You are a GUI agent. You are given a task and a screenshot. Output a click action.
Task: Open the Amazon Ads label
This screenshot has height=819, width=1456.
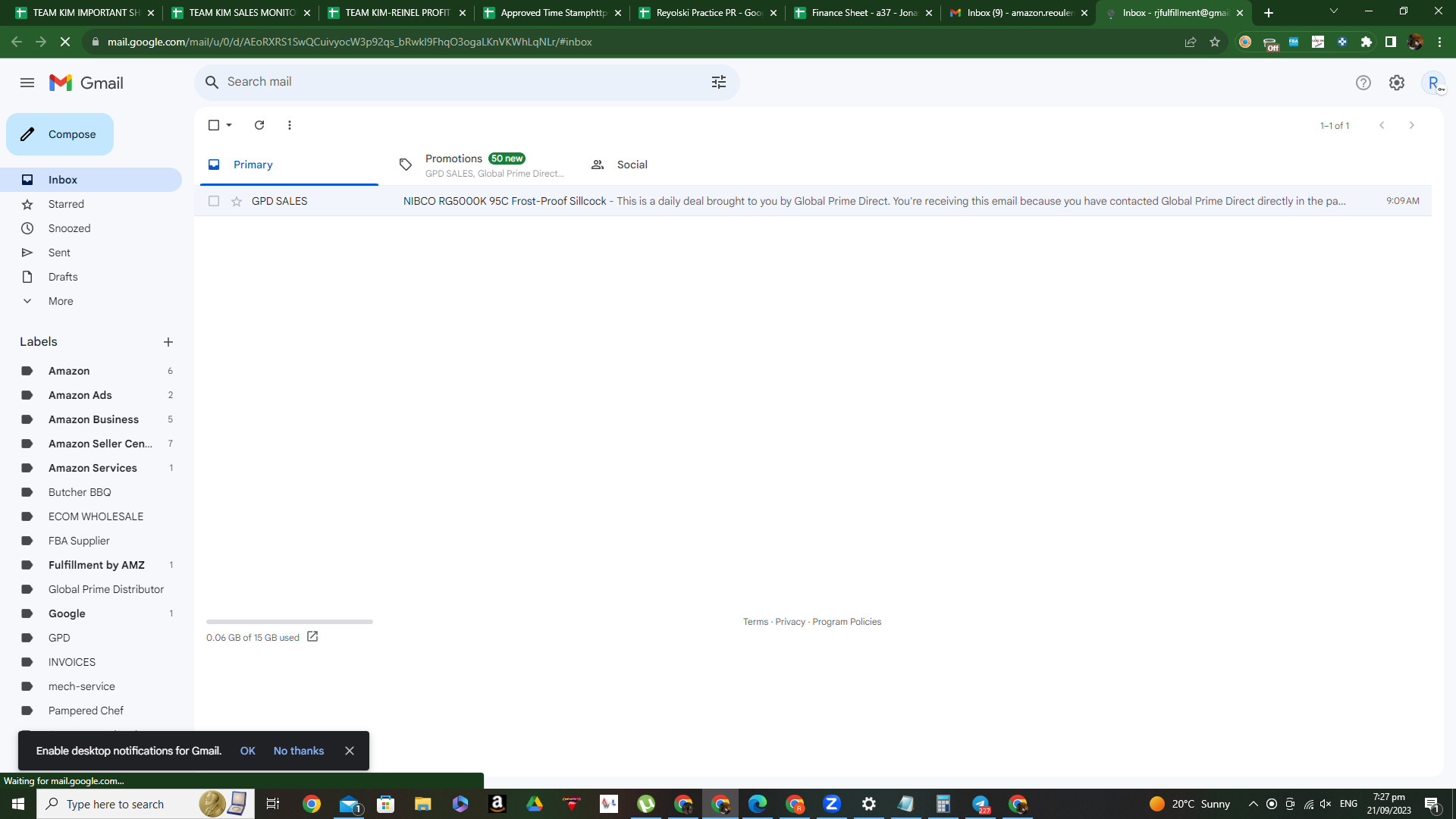[80, 395]
